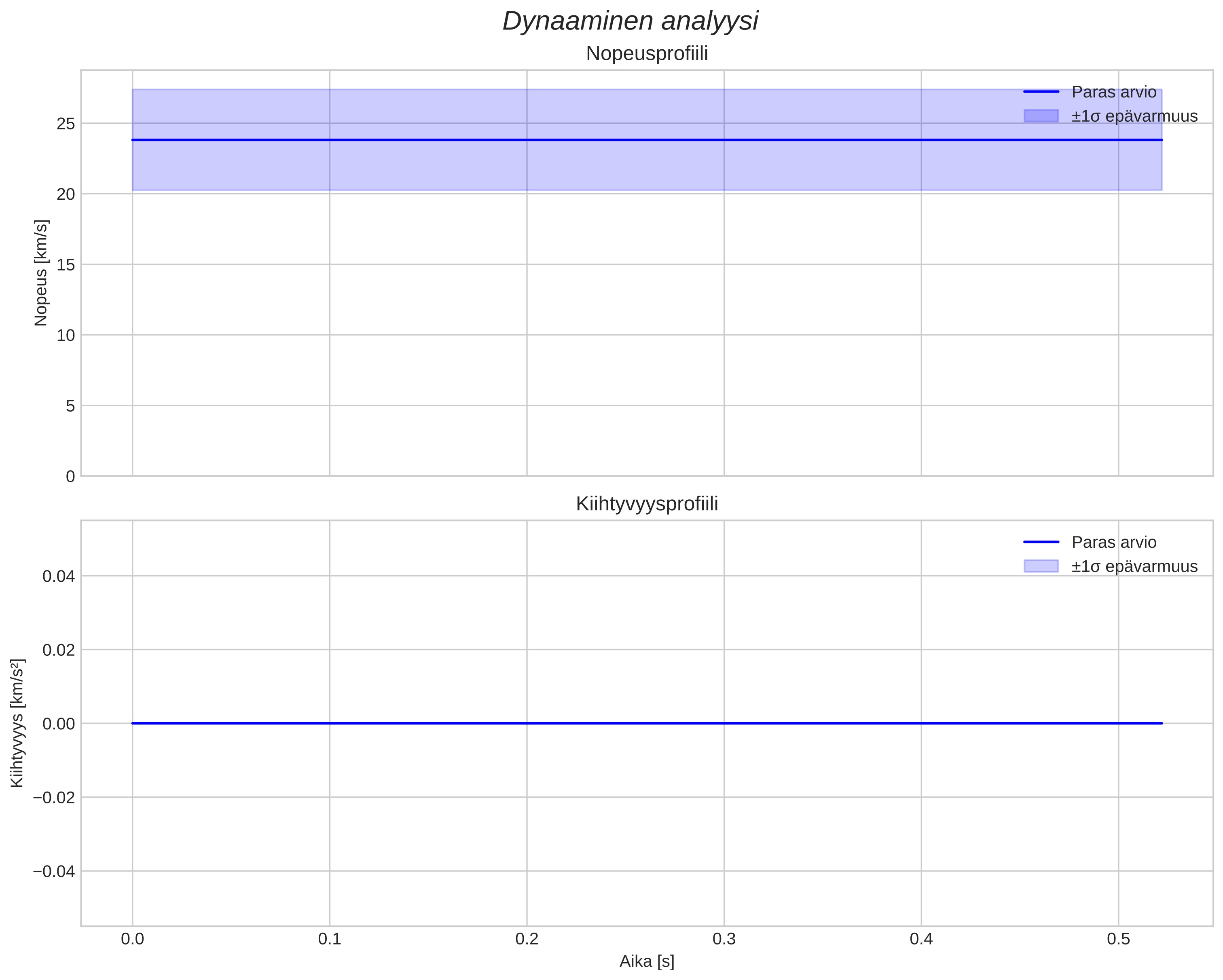
Task: Click the 25 tick on velocity axis
Action: pos(66,124)
